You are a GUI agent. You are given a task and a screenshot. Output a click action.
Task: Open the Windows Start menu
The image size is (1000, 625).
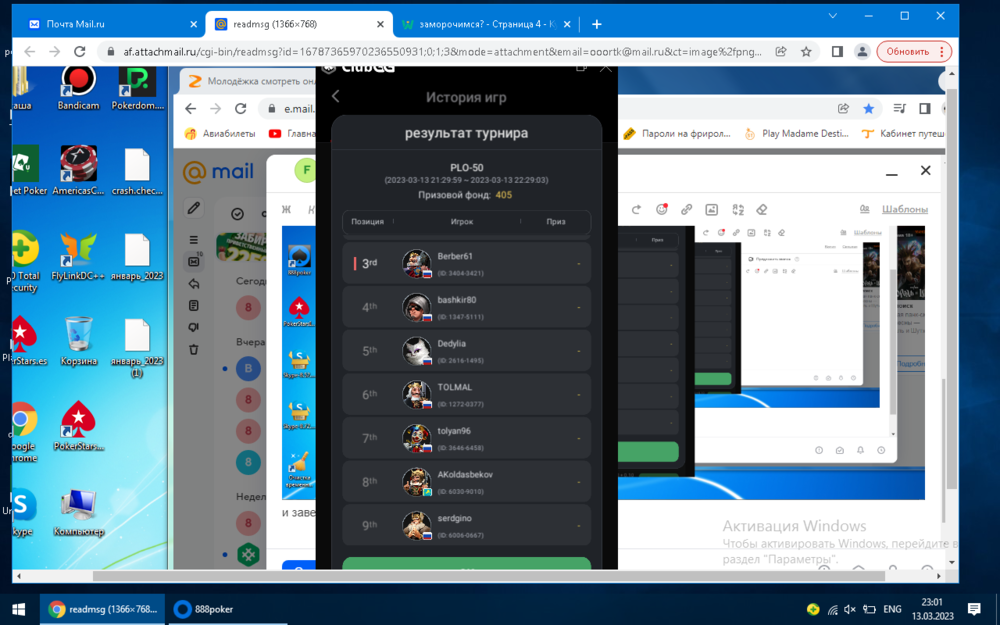pyautogui.click(x=18, y=609)
